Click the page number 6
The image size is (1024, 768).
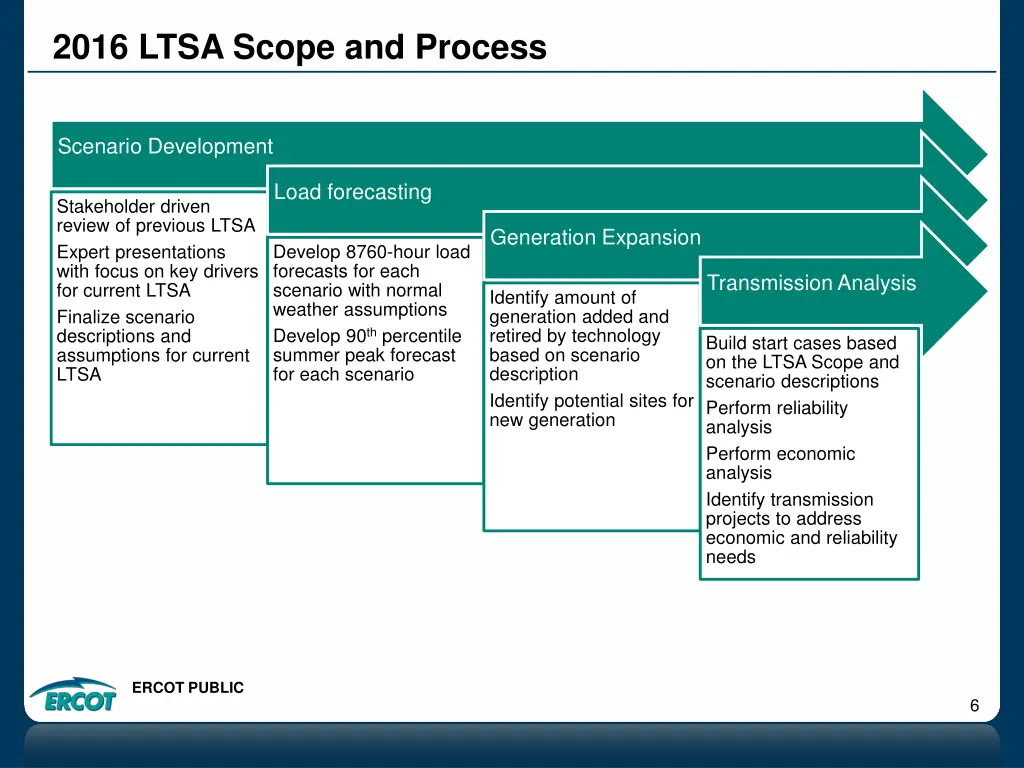pos(974,707)
